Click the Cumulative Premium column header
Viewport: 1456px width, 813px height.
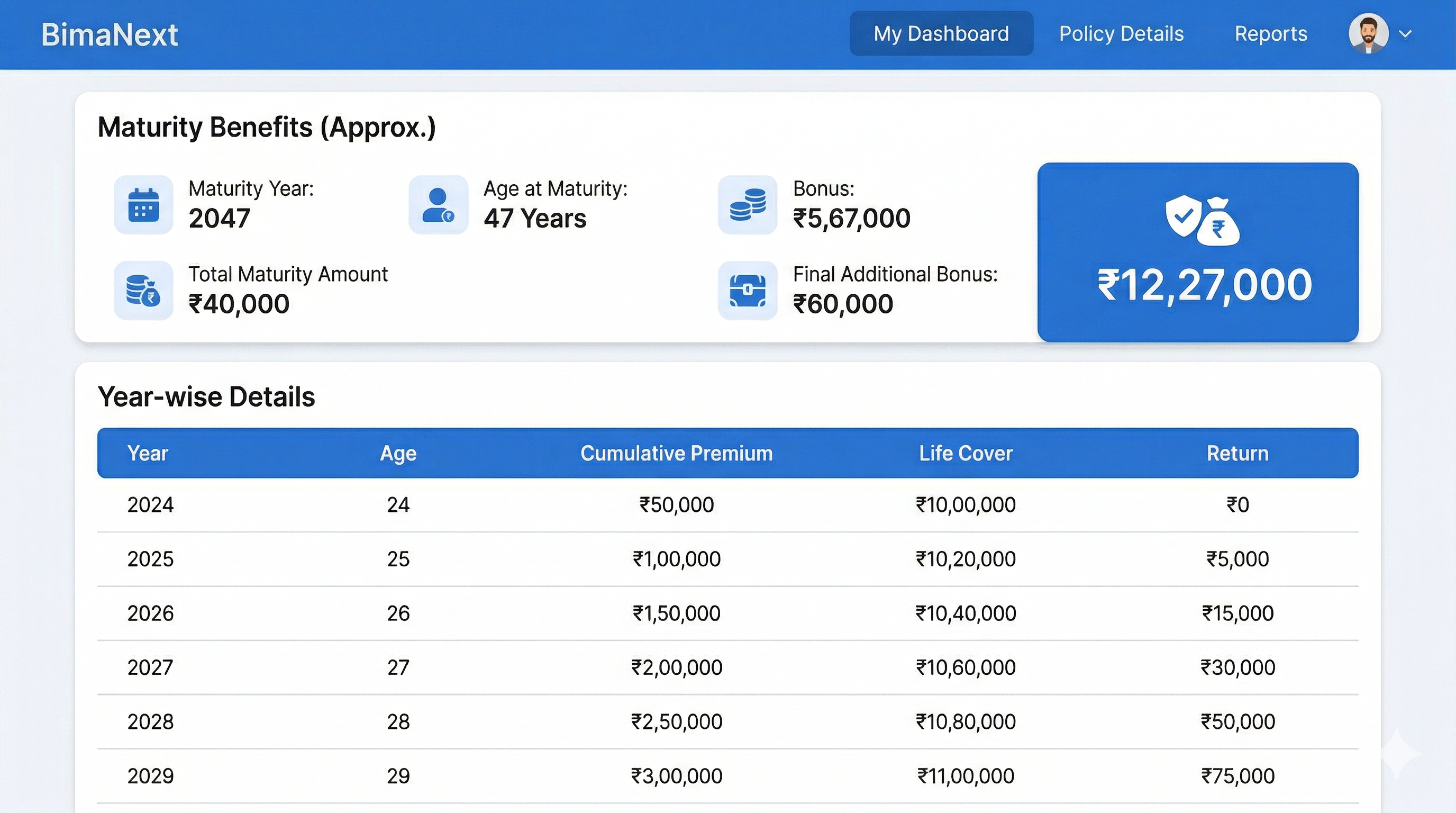pos(676,454)
